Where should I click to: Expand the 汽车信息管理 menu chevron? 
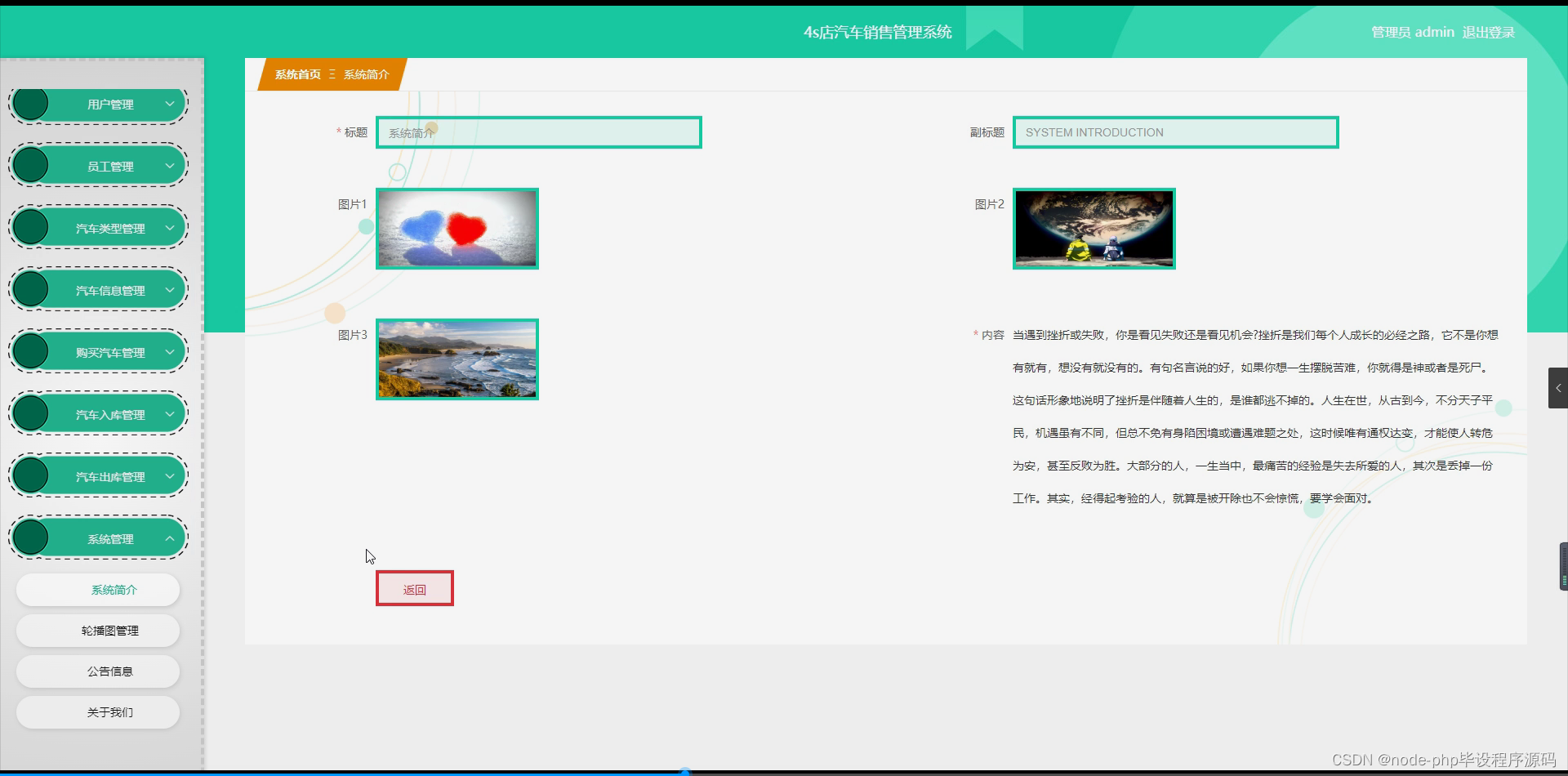170,290
